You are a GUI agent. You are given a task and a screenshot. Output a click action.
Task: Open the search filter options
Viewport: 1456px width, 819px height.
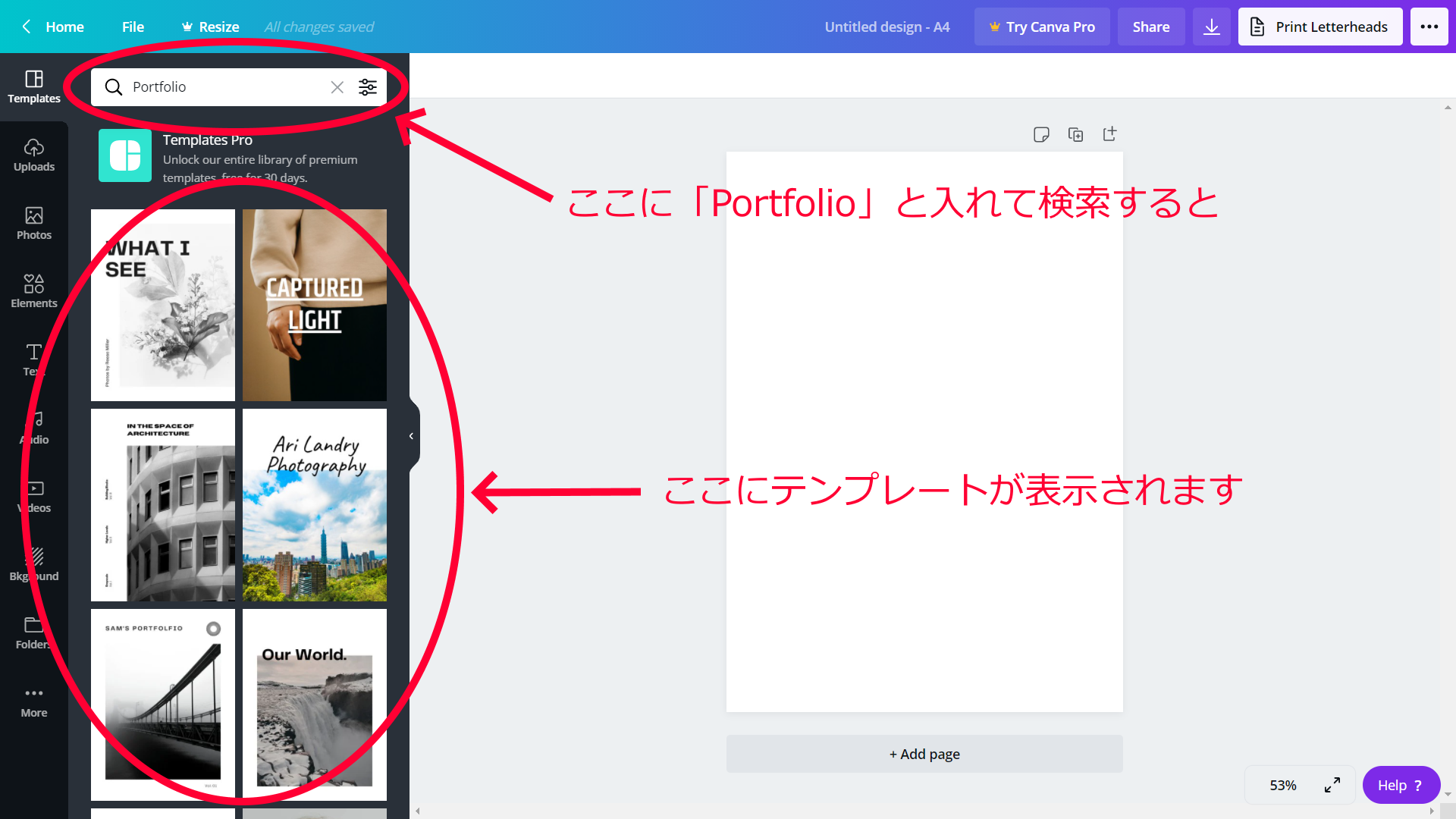pos(368,87)
